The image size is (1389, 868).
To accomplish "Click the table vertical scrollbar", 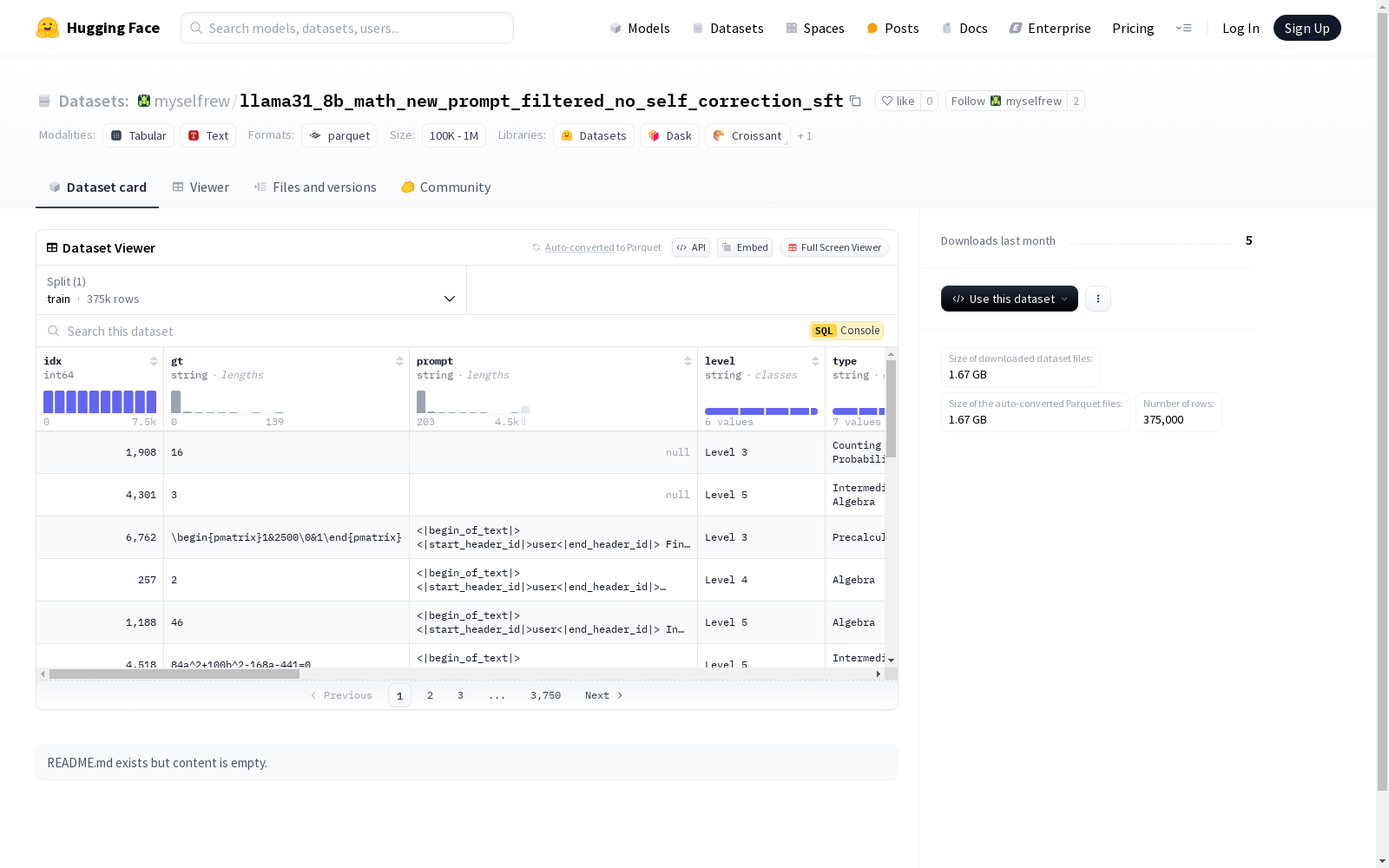I will (x=891, y=408).
